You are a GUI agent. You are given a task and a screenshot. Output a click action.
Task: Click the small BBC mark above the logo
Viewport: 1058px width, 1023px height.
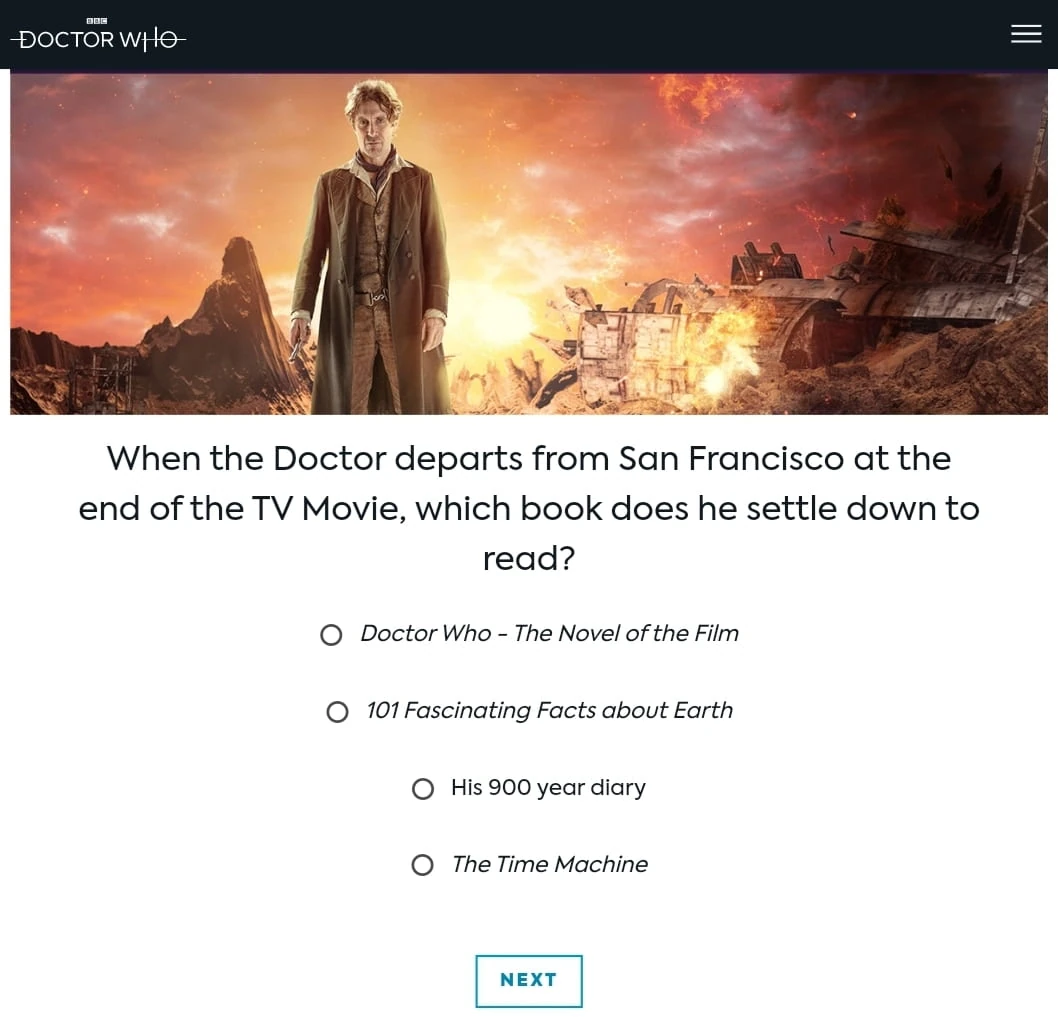click(97, 21)
